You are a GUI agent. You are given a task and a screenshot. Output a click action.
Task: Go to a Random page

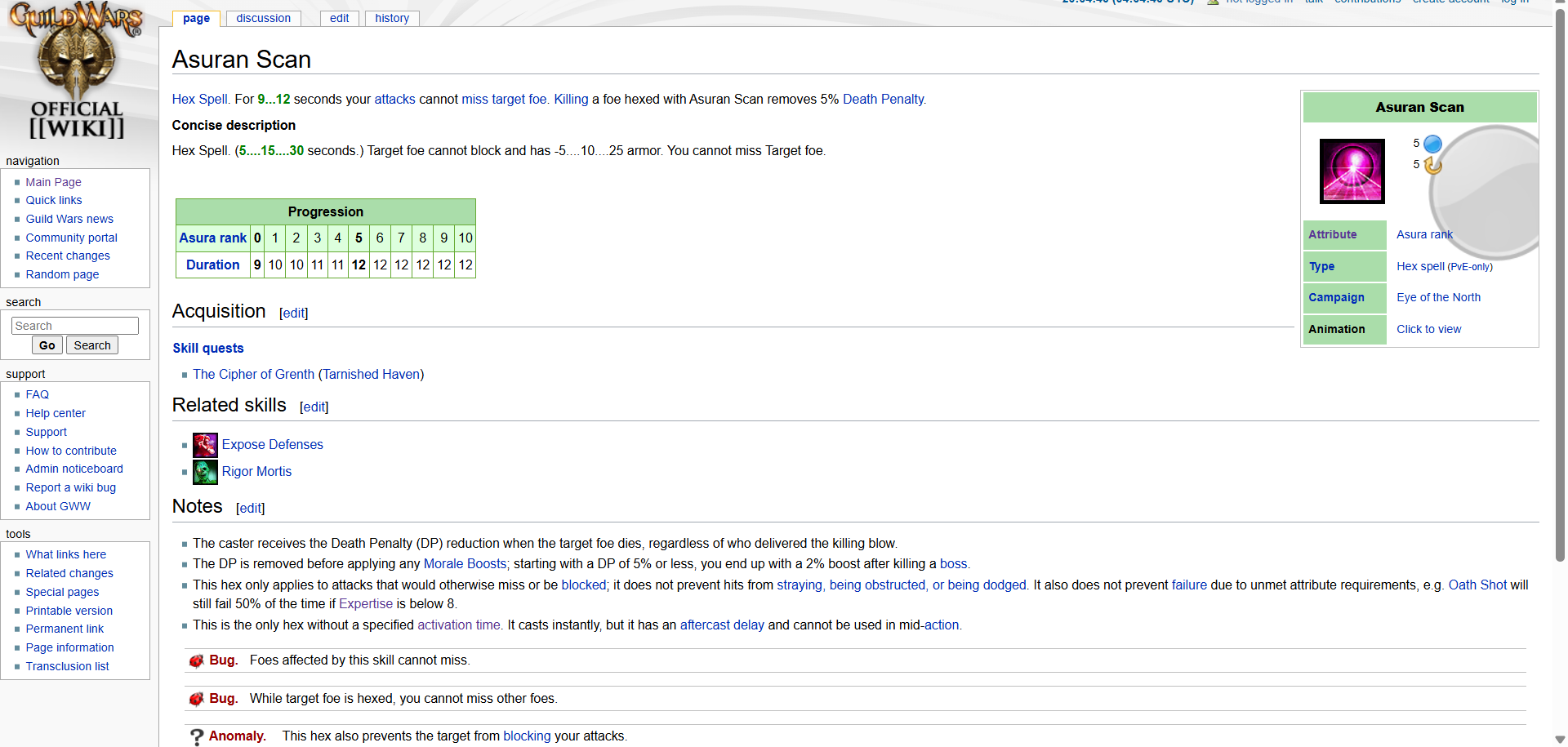pos(62,274)
